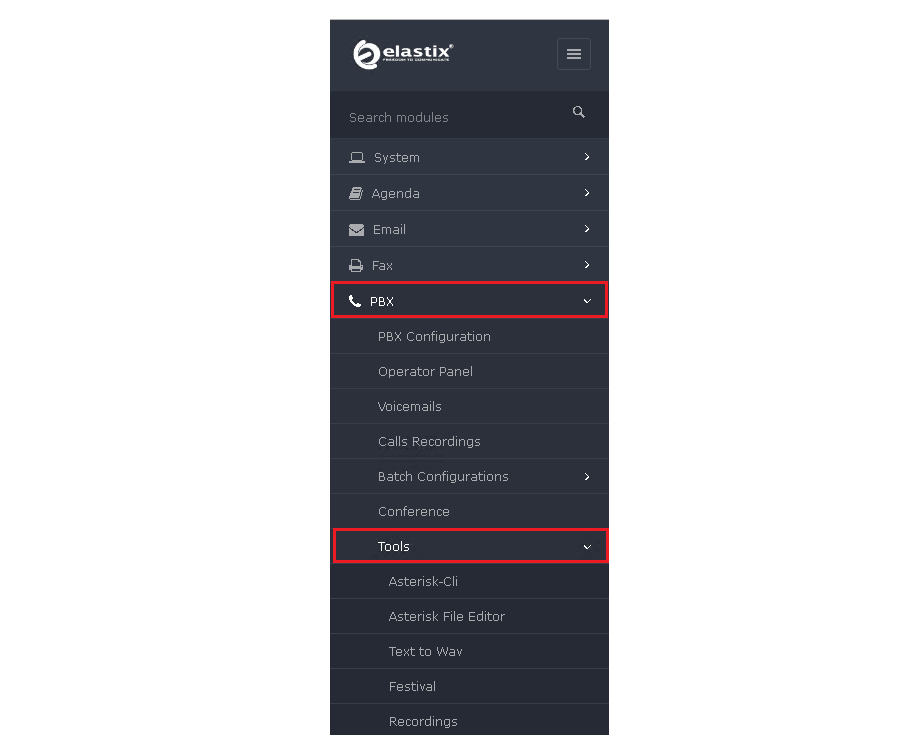Go to Voicemails
The image size is (900, 750).
[x=409, y=407]
